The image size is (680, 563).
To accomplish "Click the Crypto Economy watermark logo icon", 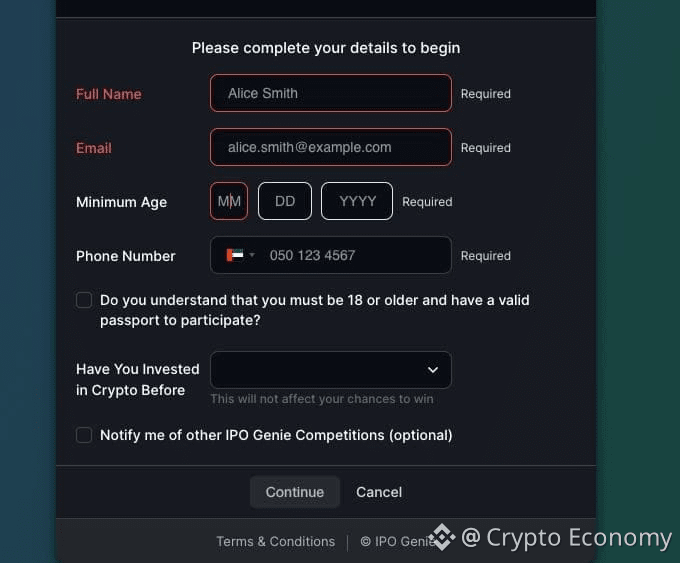I will click(x=442, y=537).
